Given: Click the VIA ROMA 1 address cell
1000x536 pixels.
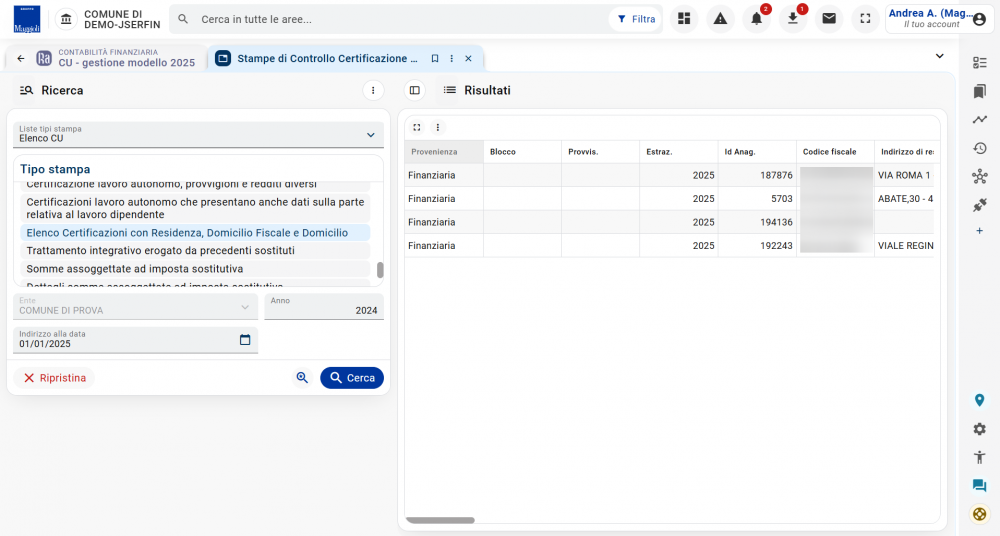Looking at the screenshot, I should 904,175.
